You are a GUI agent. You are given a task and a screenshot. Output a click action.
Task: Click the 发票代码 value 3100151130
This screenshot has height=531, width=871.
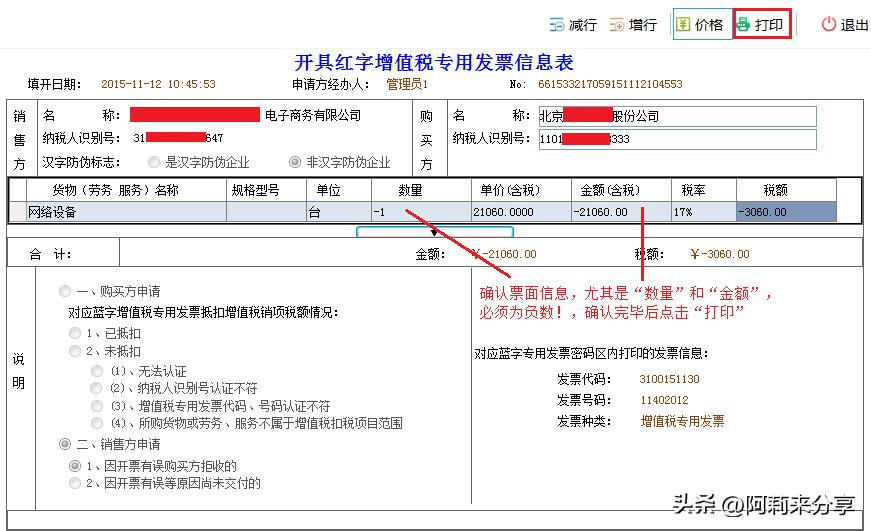669,379
